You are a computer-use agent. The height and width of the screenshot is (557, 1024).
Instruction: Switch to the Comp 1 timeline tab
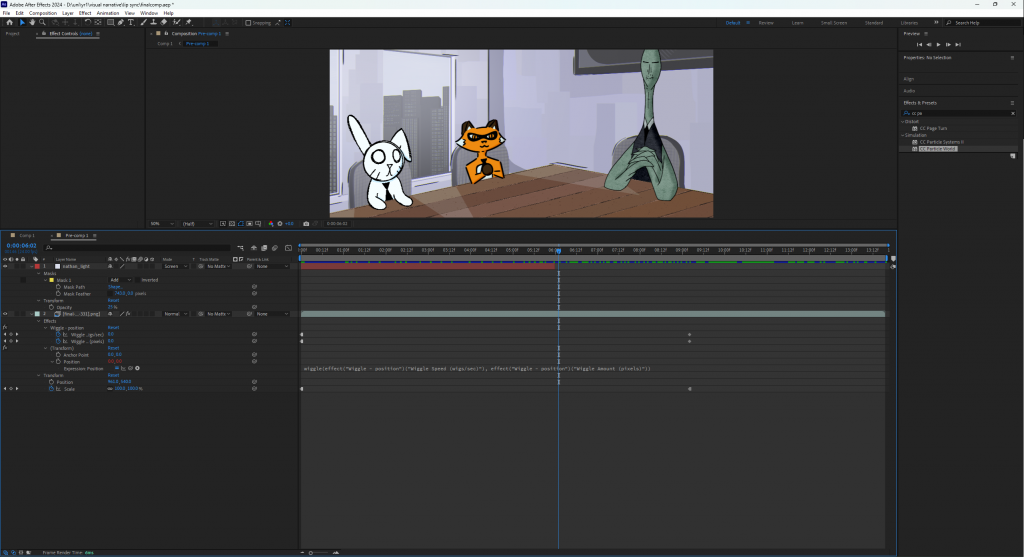(27, 235)
